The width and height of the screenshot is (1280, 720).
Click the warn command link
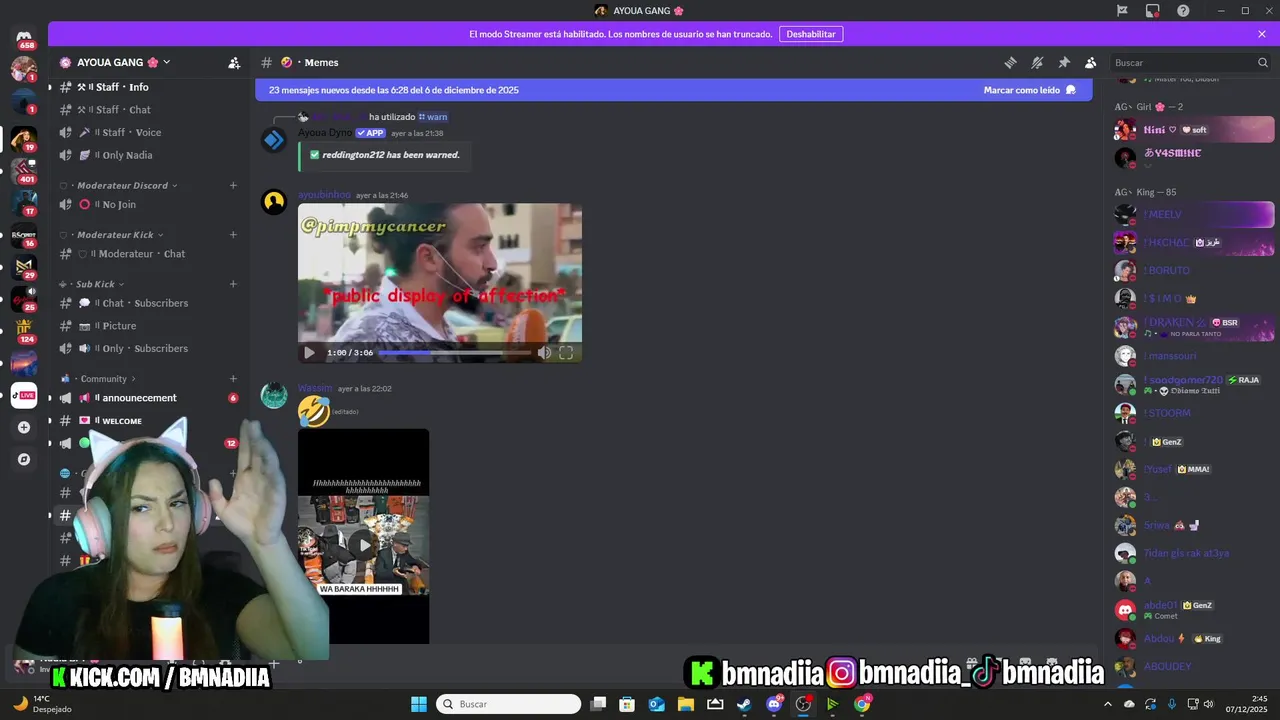point(433,117)
